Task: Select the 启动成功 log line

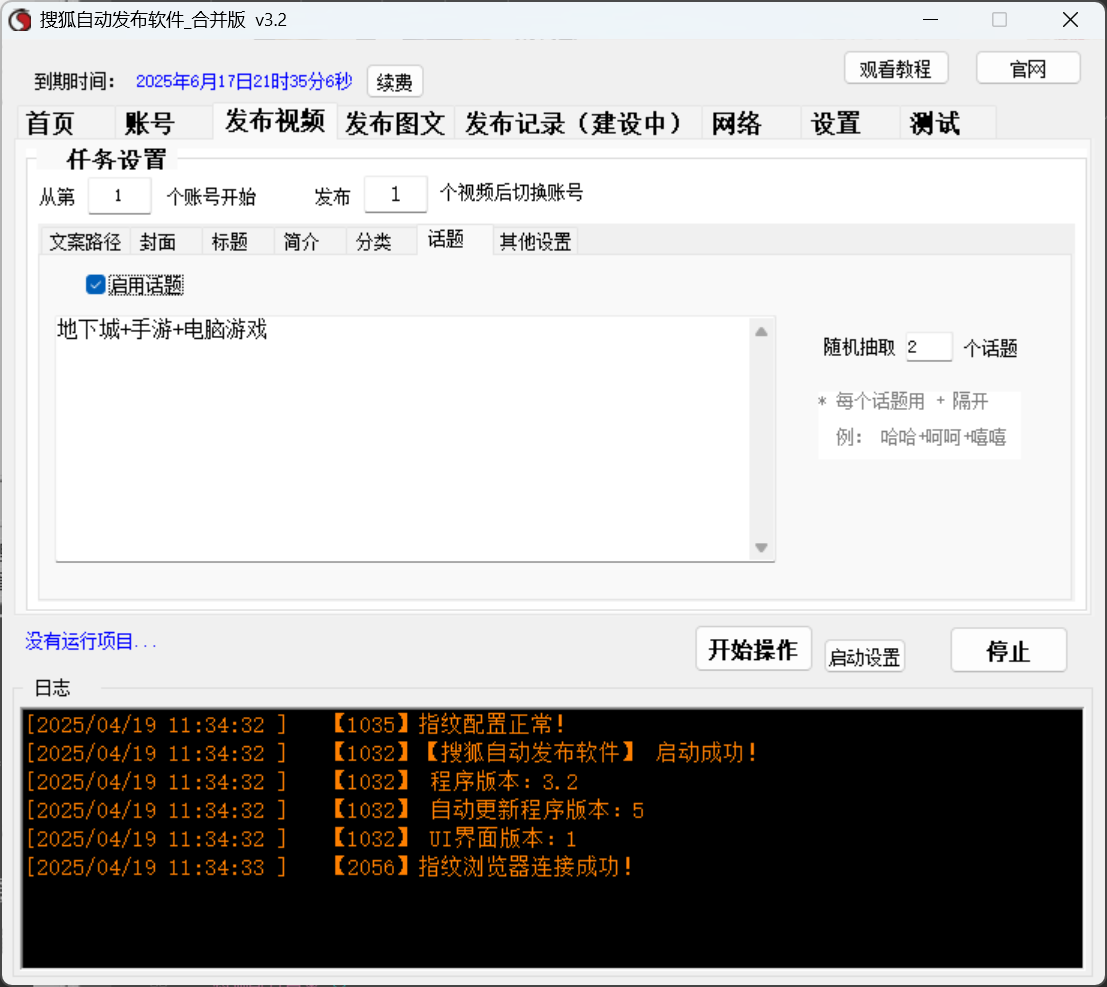Action: pos(392,753)
